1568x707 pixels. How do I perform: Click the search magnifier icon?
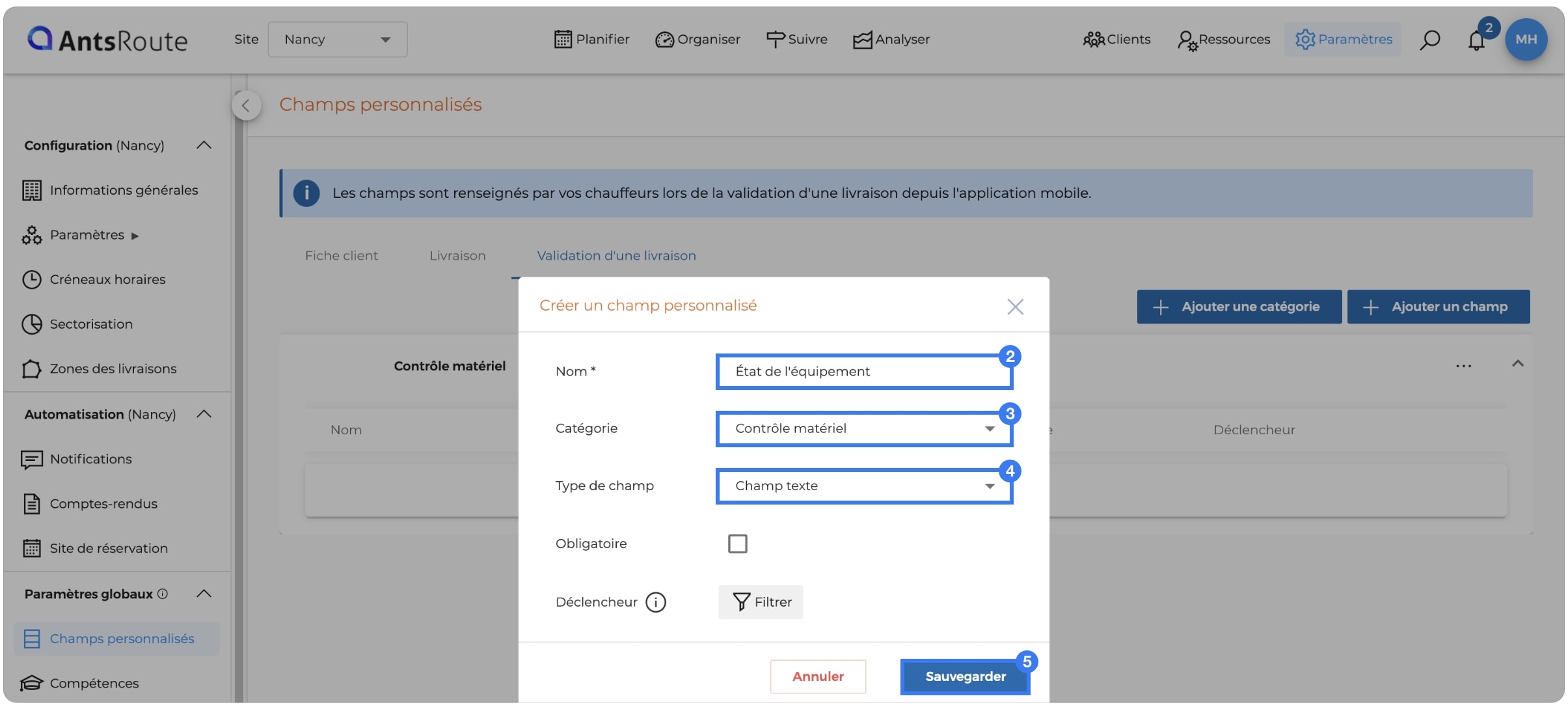1429,40
